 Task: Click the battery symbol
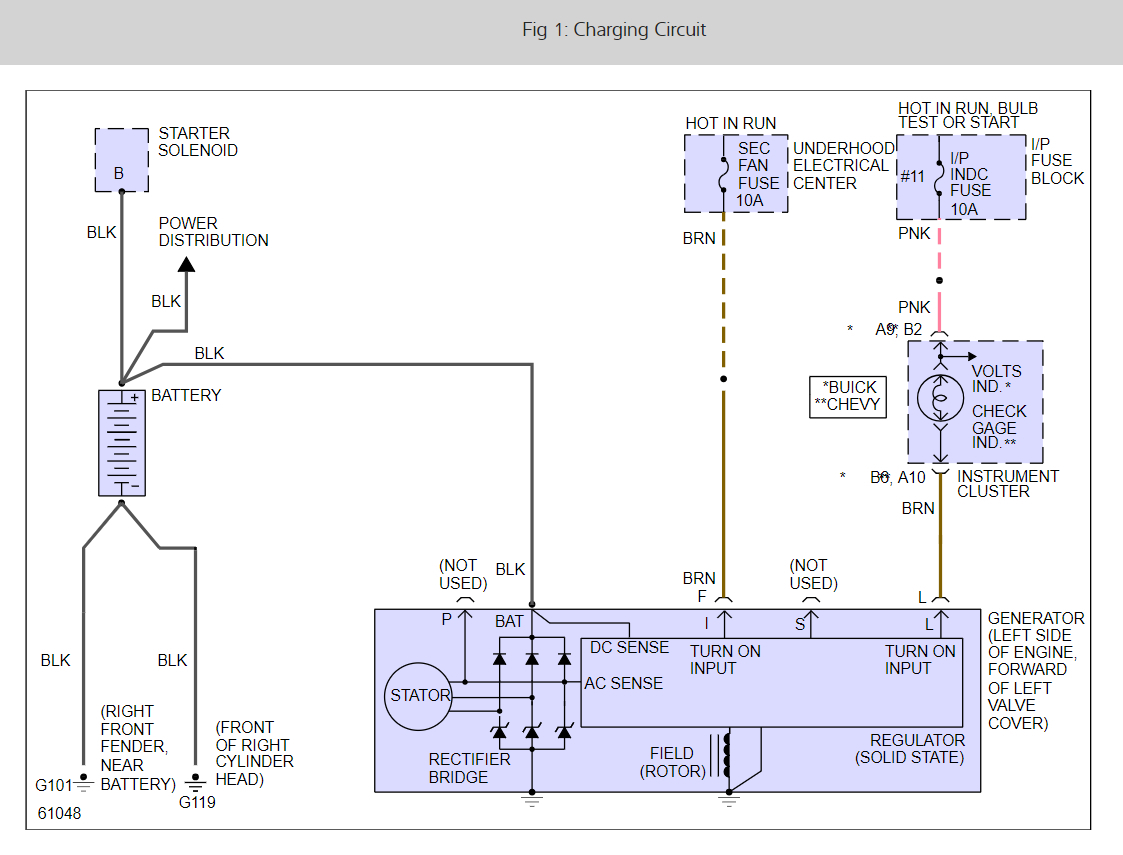coord(122,443)
